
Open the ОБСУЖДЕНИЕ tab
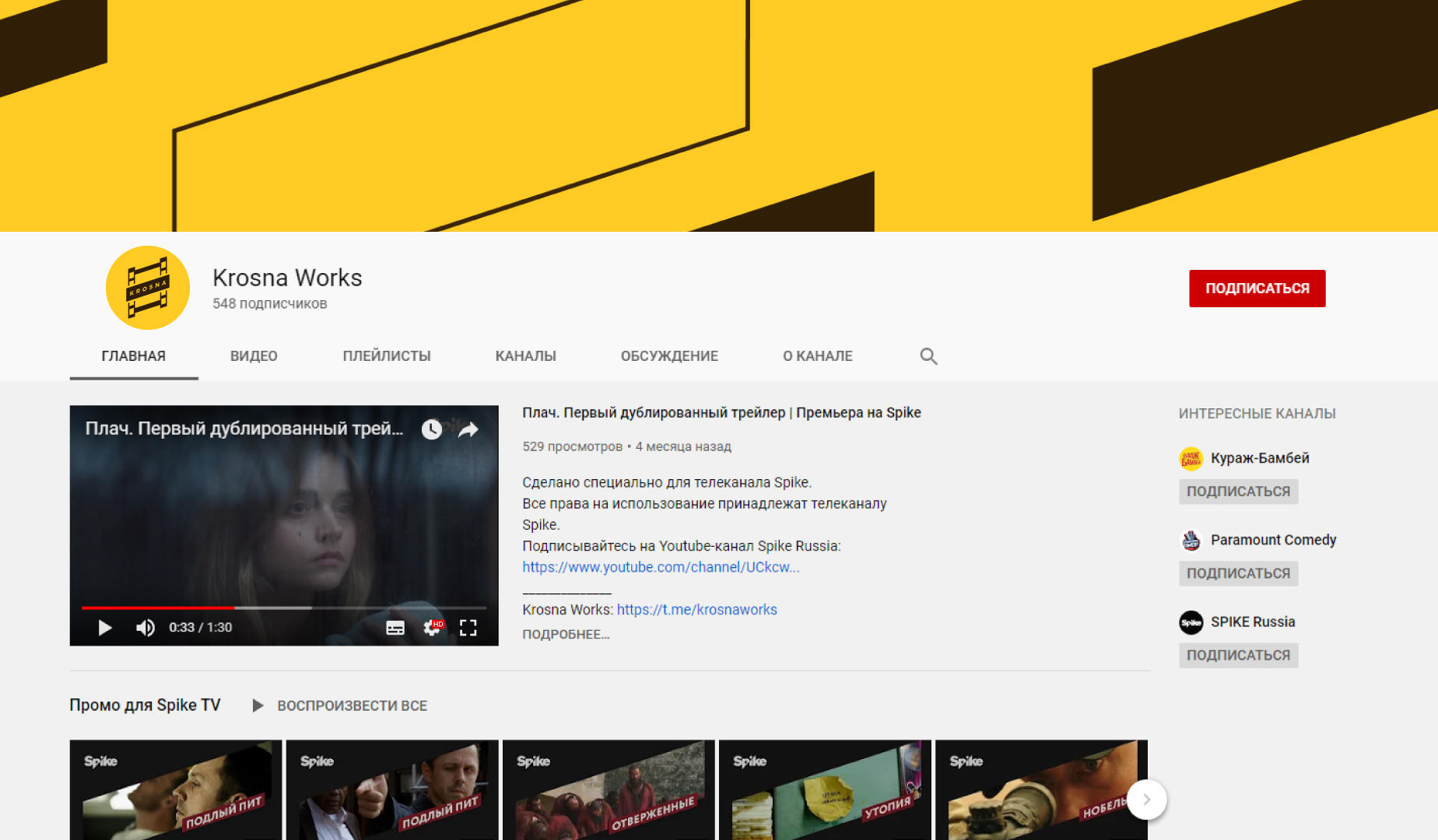(669, 356)
